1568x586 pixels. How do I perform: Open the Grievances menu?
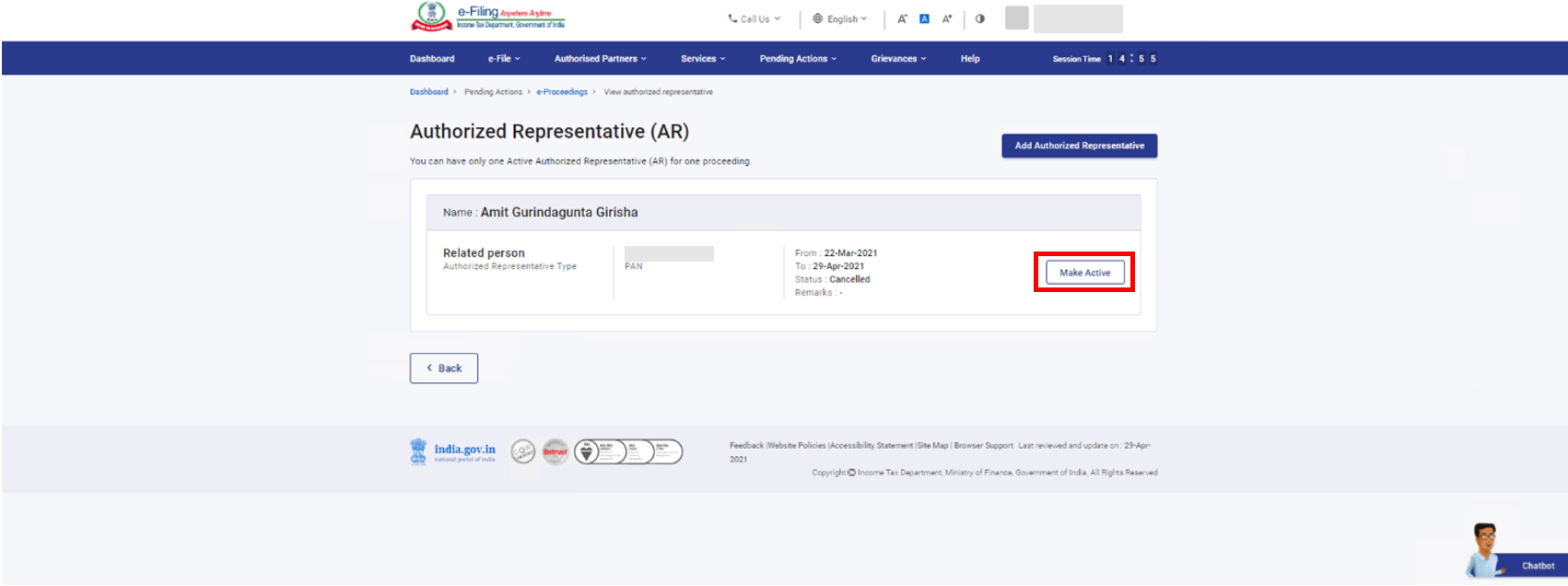point(898,58)
